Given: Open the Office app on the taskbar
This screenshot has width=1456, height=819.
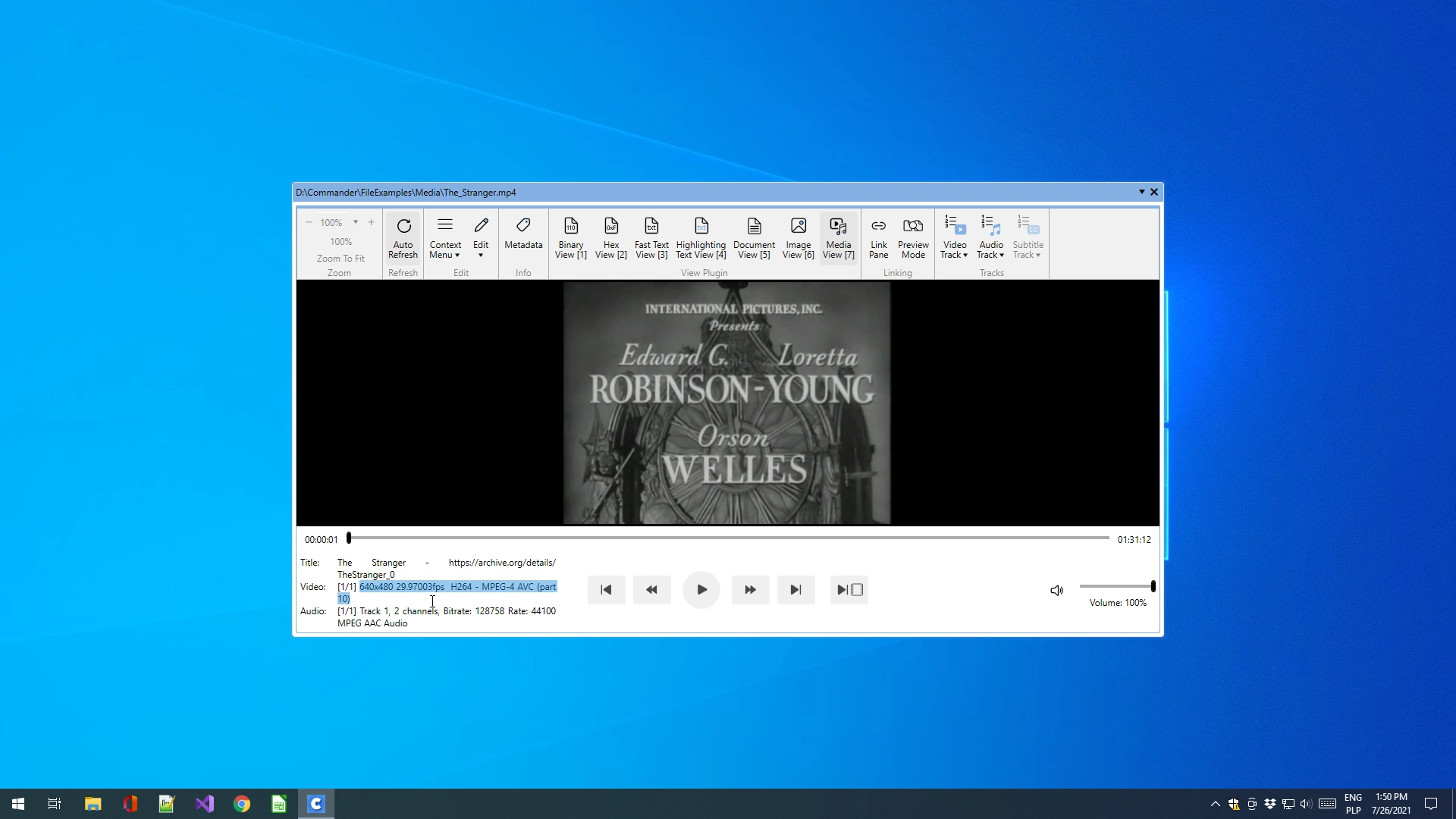Looking at the screenshot, I should (130, 804).
